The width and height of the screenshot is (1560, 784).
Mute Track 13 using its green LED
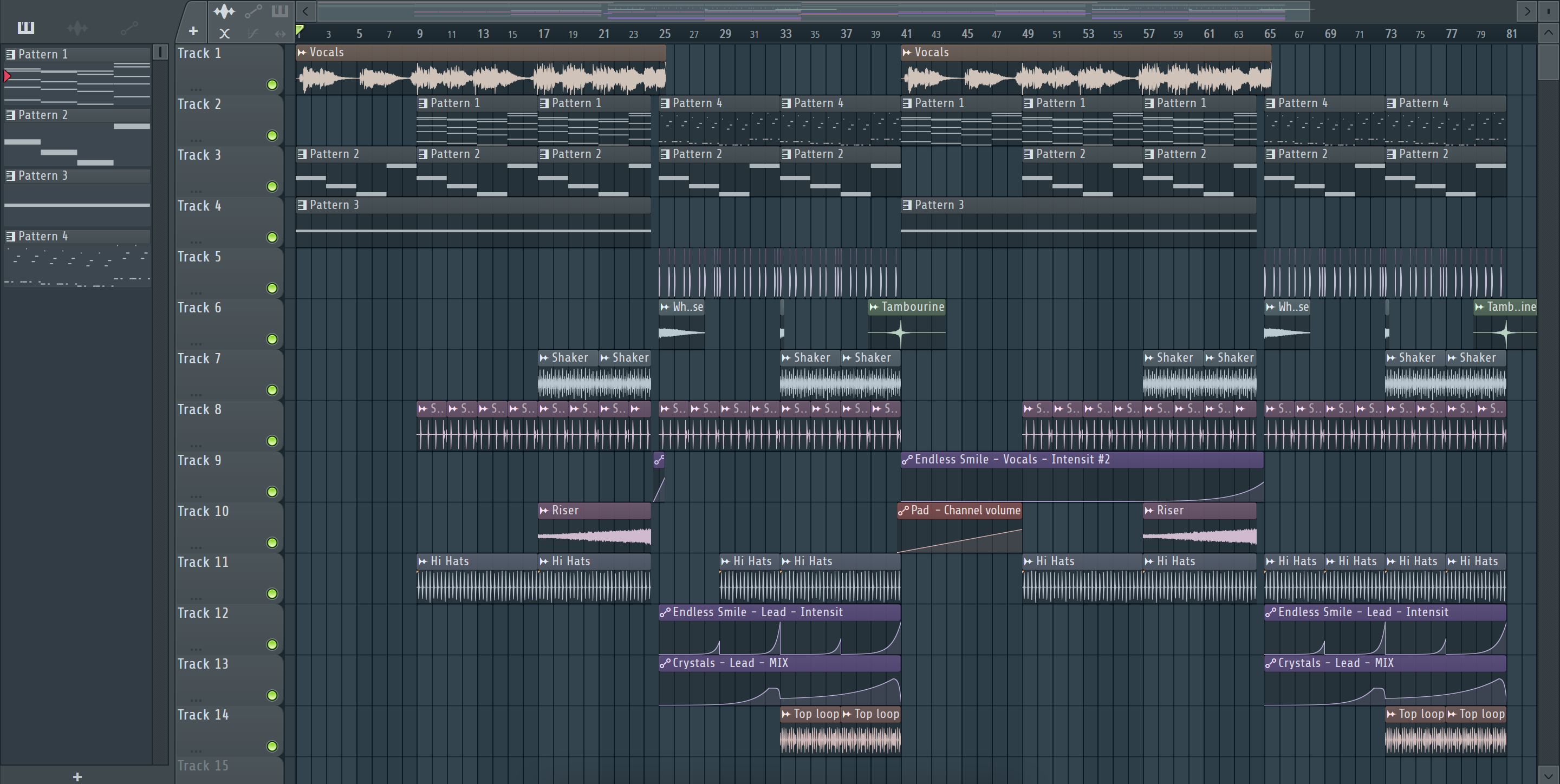[272, 695]
